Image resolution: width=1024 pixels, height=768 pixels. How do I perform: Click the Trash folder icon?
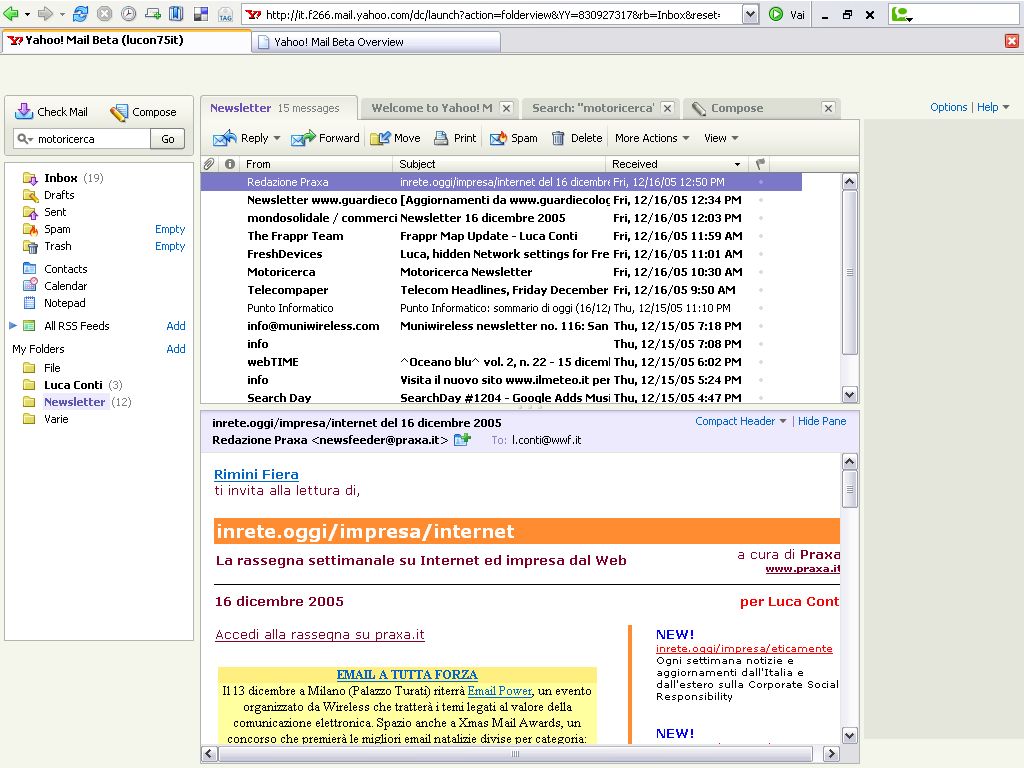(x=30, y=246)
